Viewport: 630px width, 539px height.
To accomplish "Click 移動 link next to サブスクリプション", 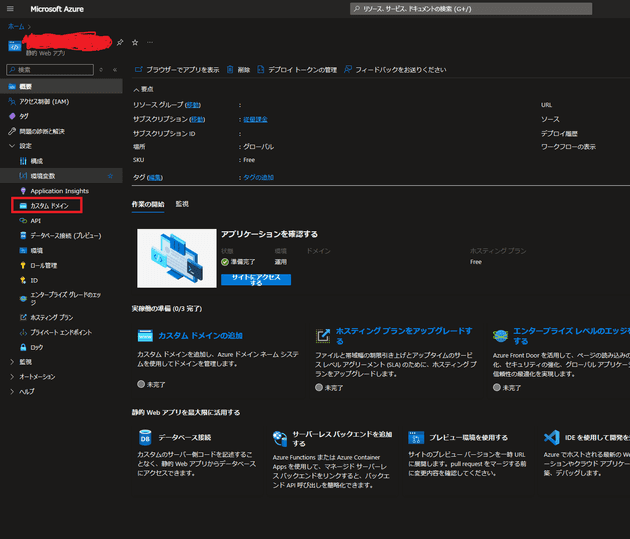I will point(197,119).
